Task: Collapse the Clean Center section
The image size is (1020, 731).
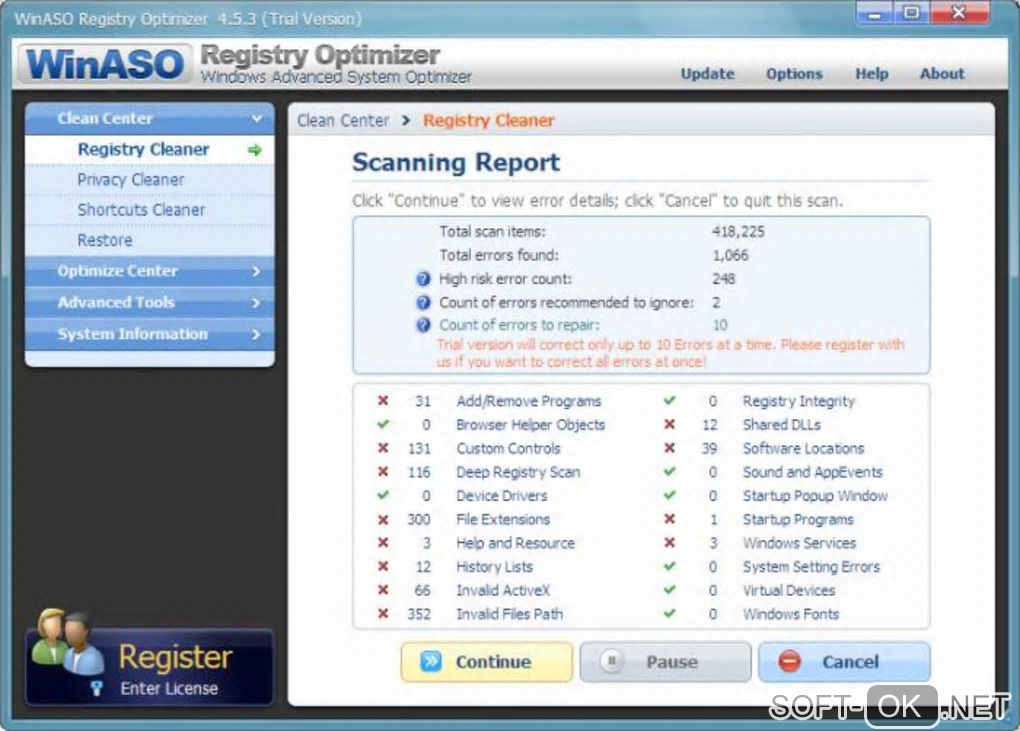Action: pos(150,118)
